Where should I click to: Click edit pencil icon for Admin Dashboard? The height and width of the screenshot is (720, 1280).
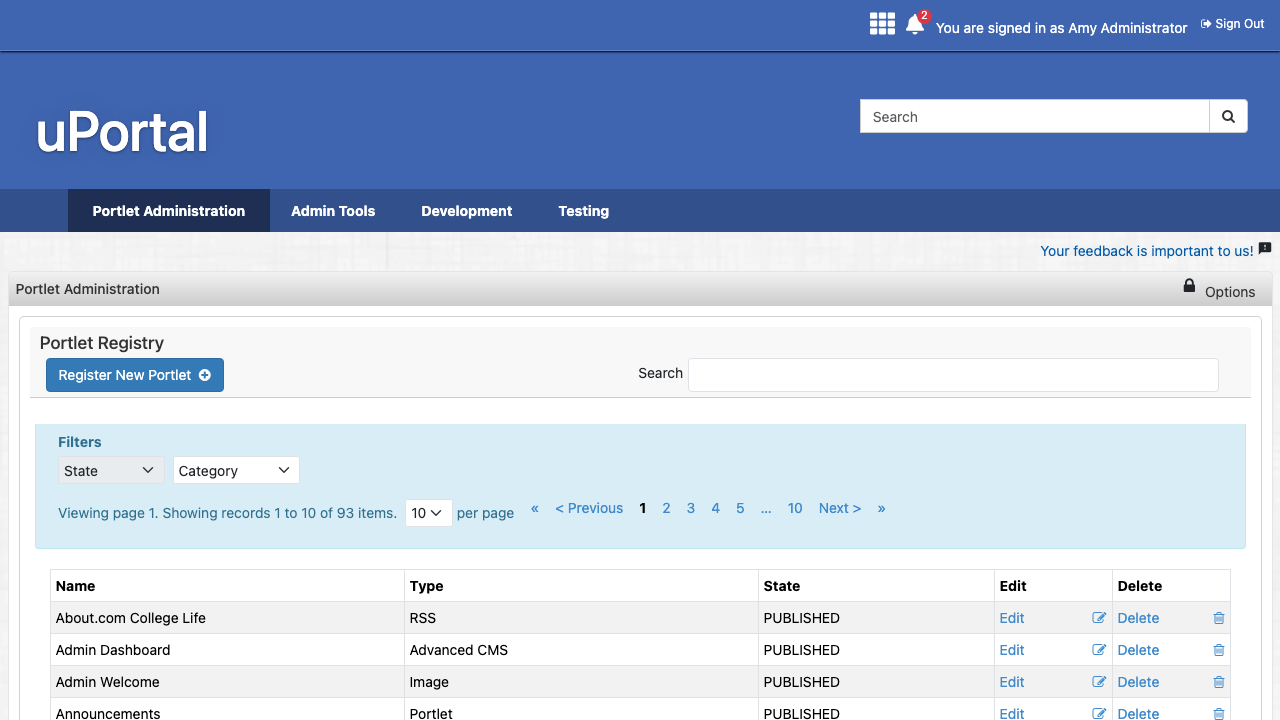[1099, 650]
